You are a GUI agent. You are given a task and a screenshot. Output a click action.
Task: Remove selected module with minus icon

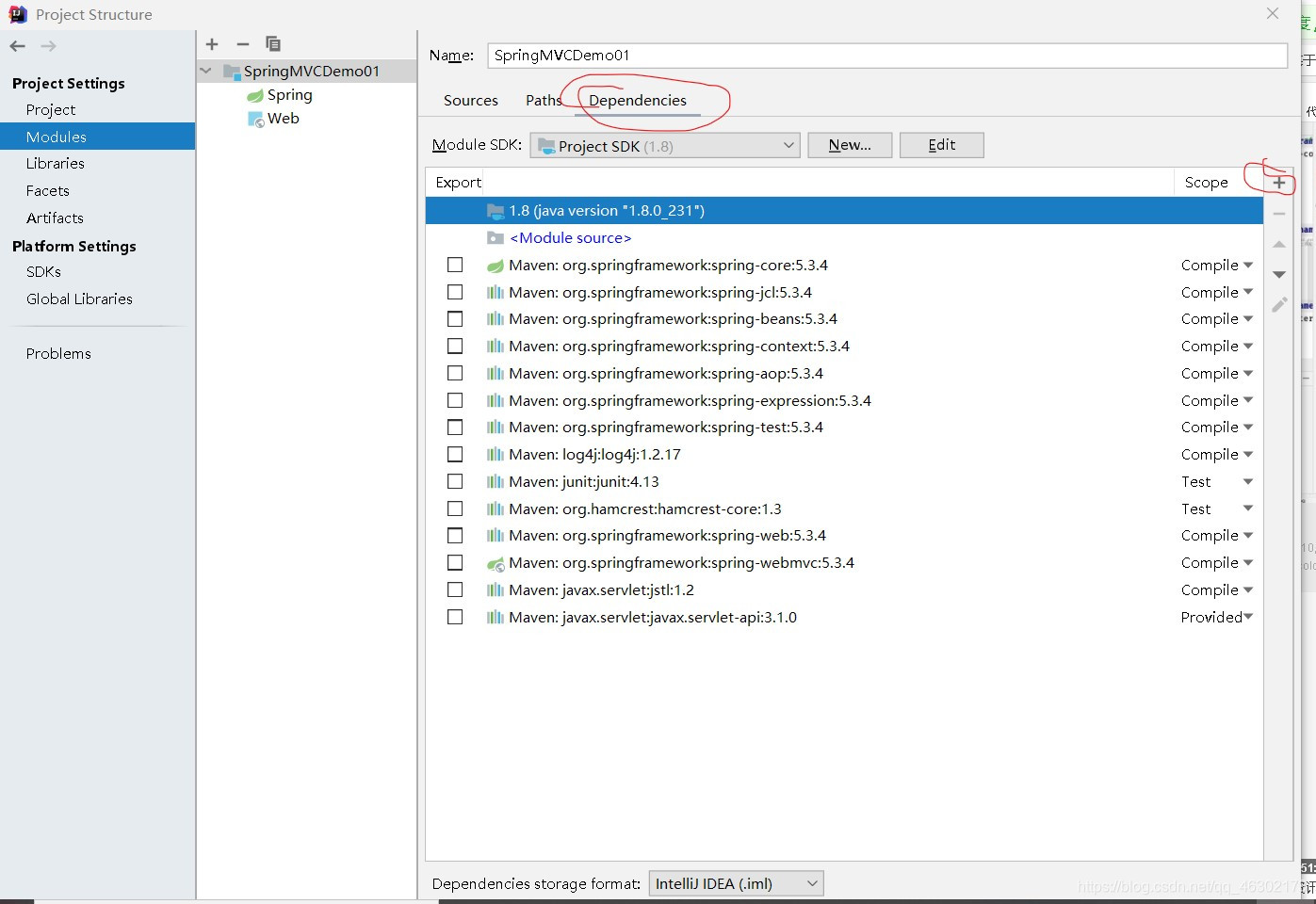click(243, 44)
